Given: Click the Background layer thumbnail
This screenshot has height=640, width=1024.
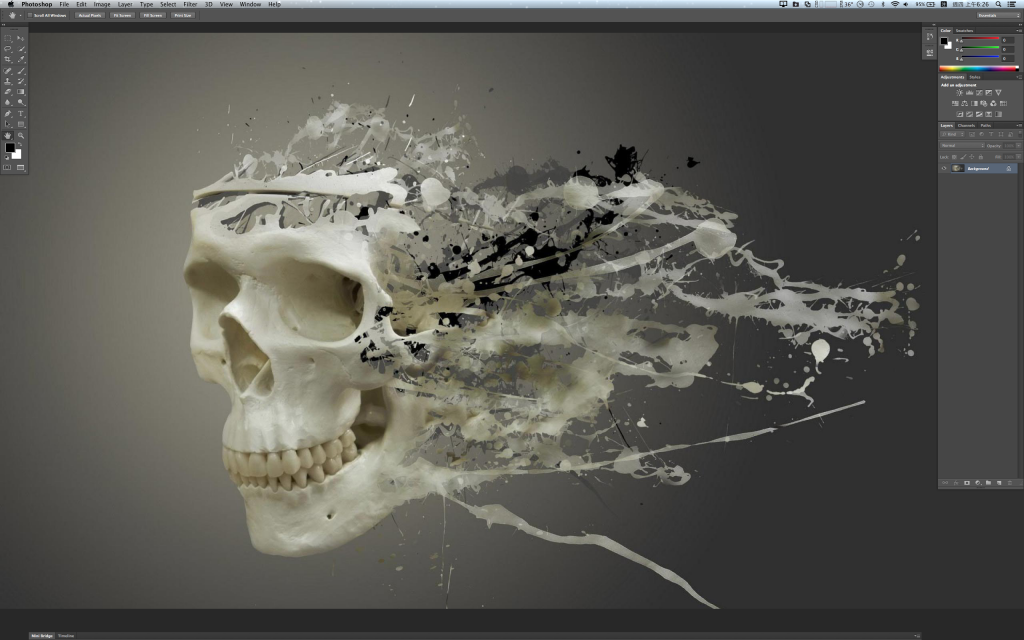Looking at the screenshot, I should point(958,168).
